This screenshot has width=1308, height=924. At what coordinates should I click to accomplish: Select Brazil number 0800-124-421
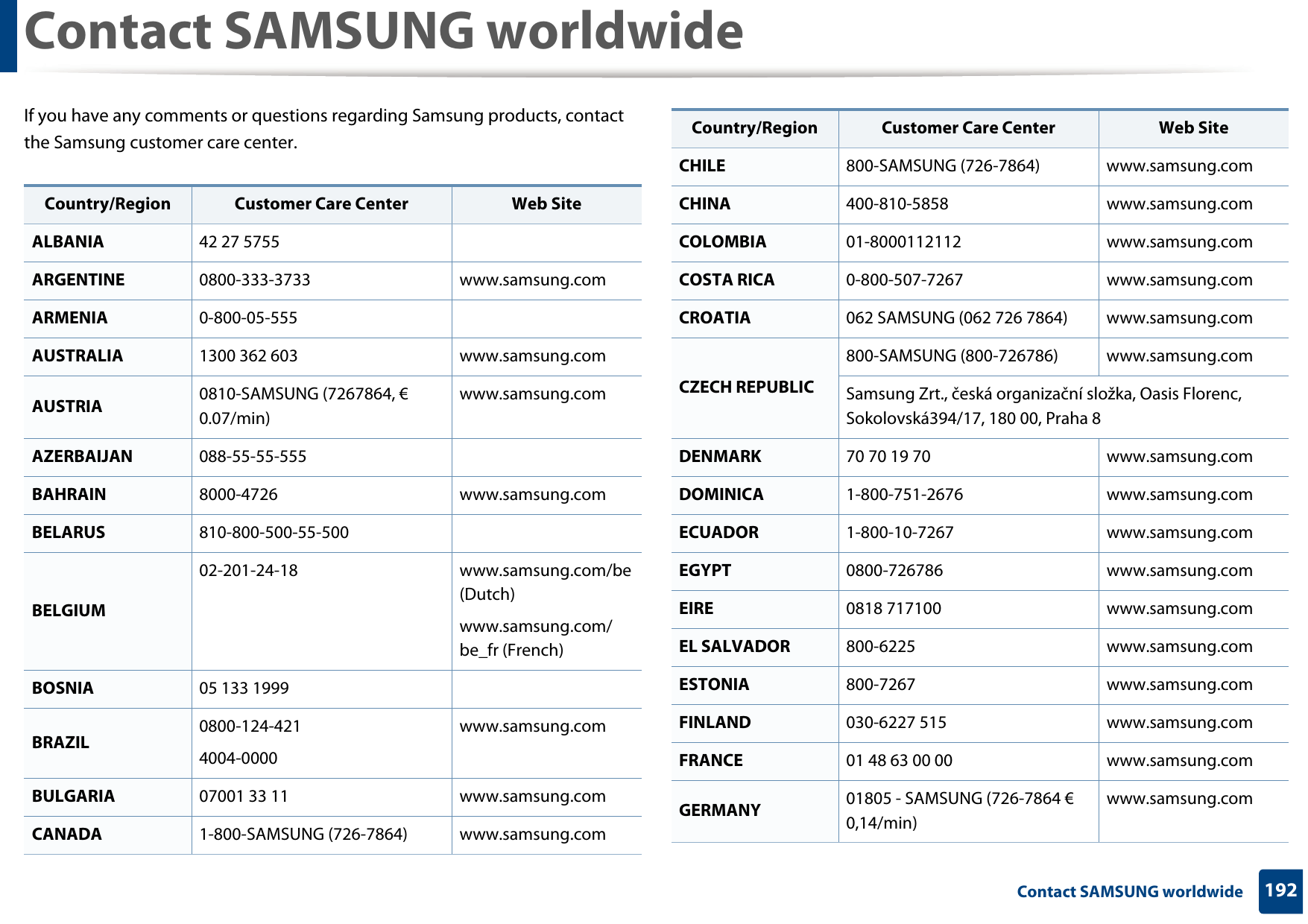click(250, 727)
